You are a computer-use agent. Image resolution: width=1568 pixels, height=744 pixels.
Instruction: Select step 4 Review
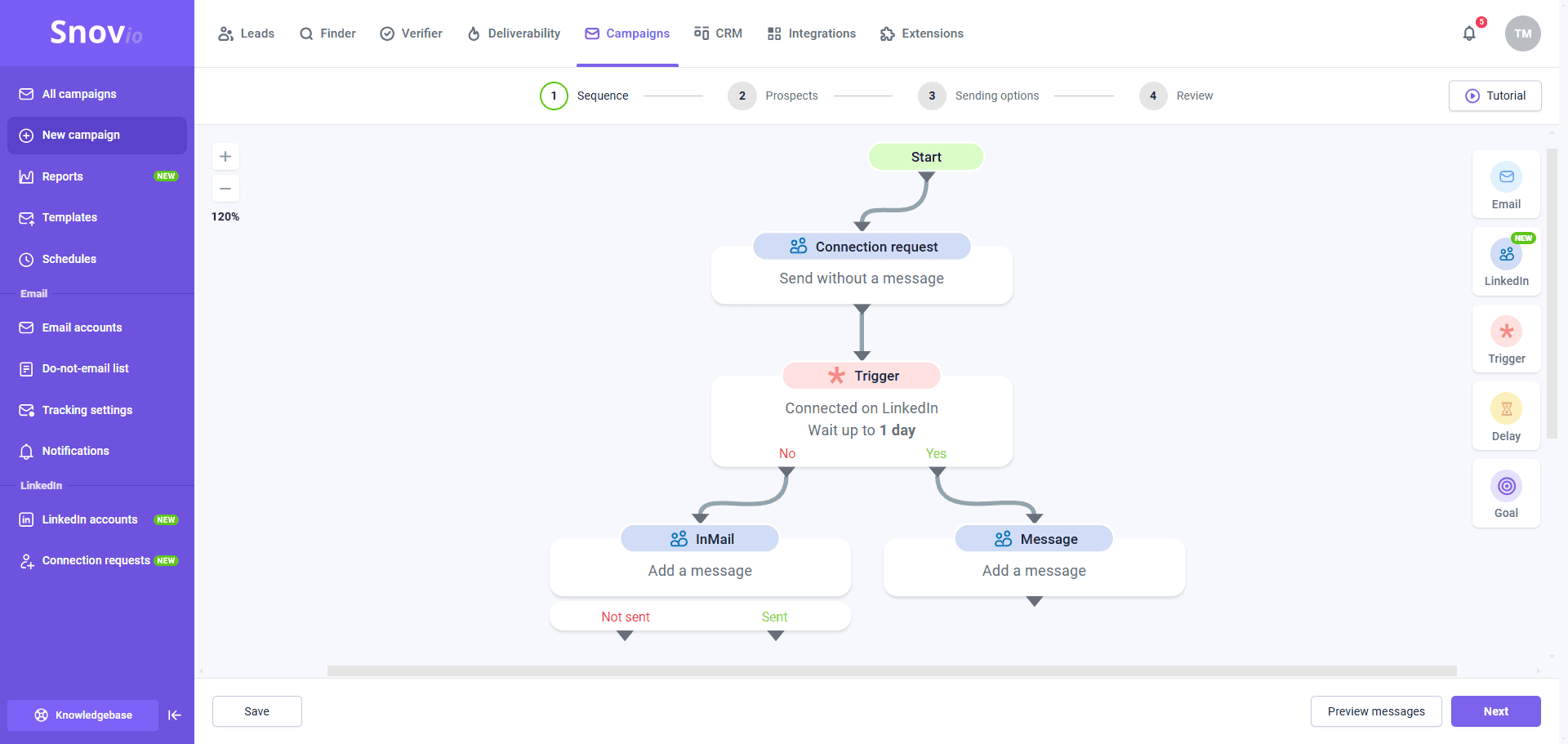pos(1176,96)
